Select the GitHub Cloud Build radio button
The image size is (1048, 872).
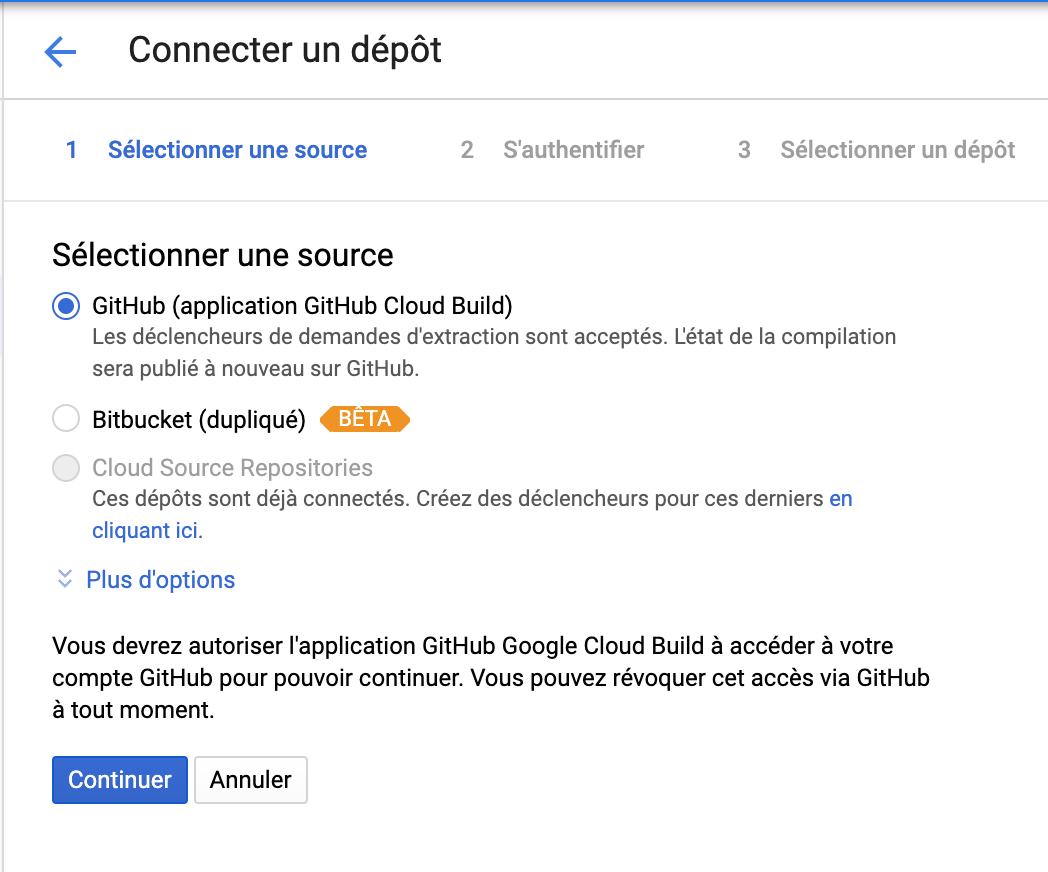66,306
